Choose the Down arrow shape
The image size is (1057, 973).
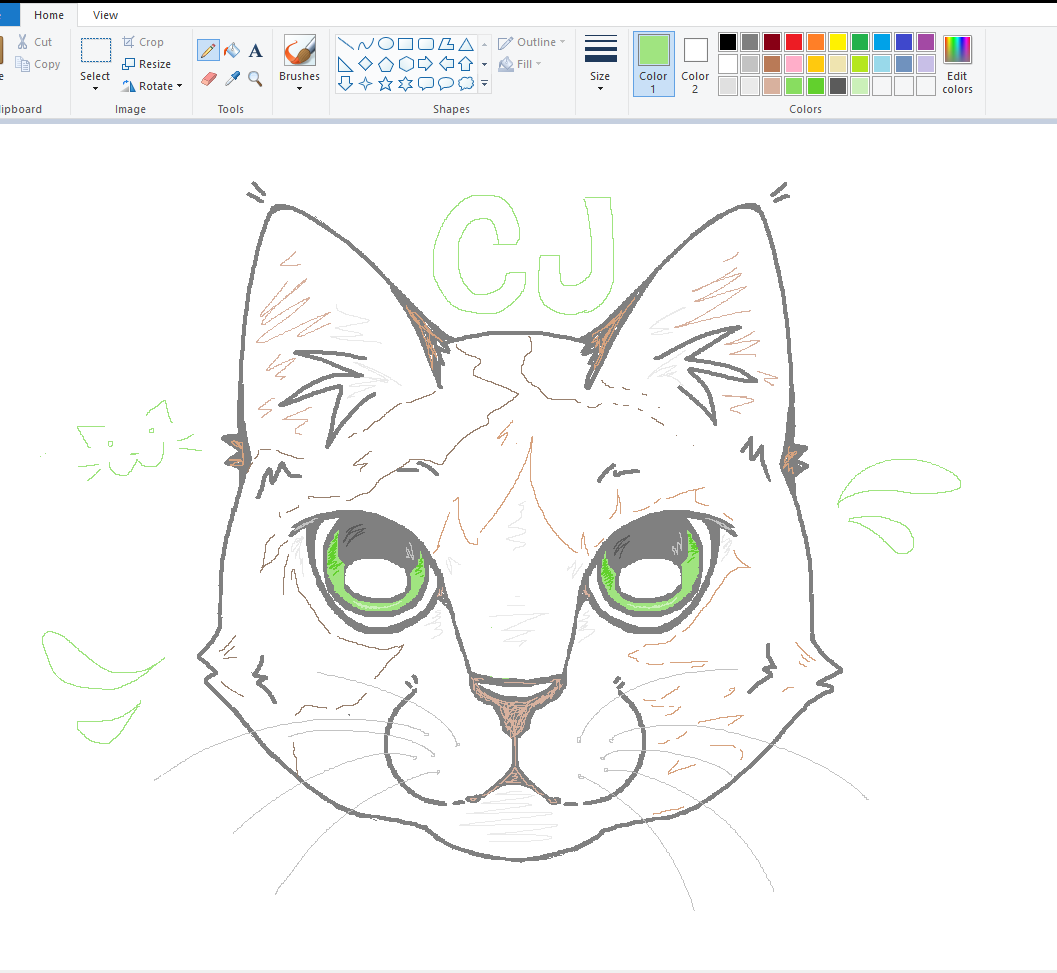coord(345,84)
